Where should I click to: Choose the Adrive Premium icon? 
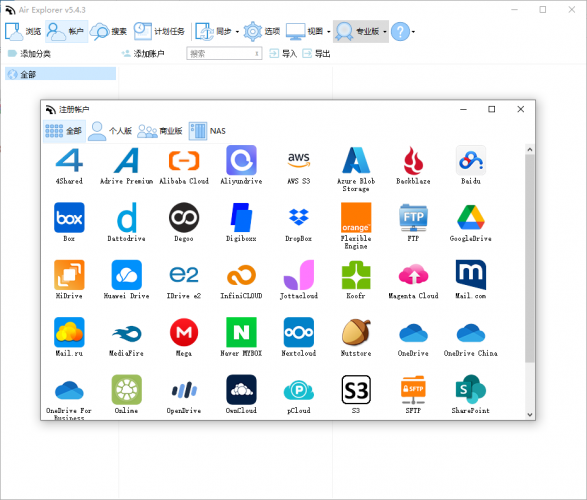(127, 161)
